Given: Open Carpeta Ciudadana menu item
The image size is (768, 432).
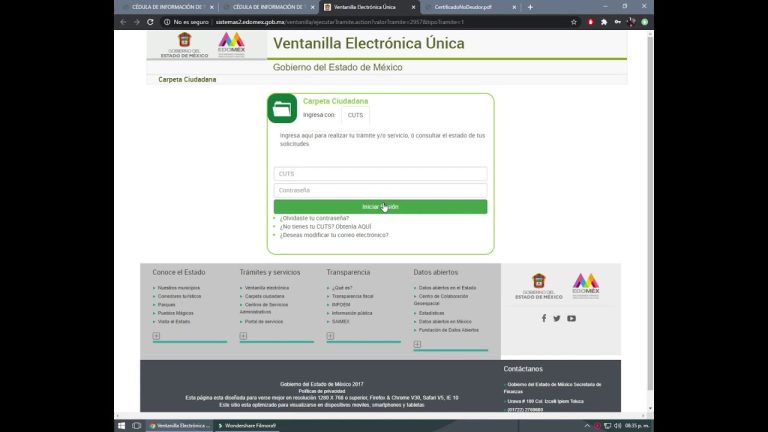Looking at the screenshot, I should pos(187,79).
